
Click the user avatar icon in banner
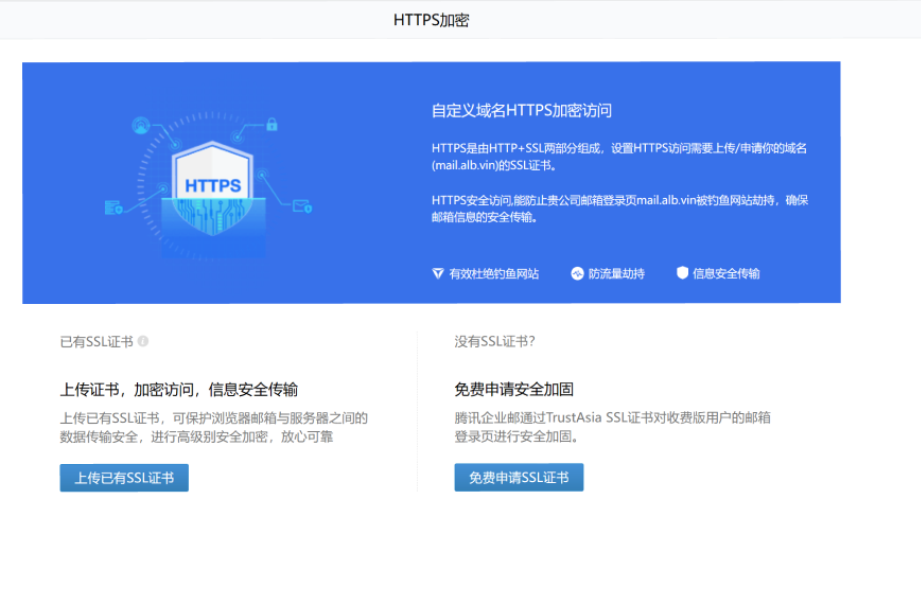point(141,126)
